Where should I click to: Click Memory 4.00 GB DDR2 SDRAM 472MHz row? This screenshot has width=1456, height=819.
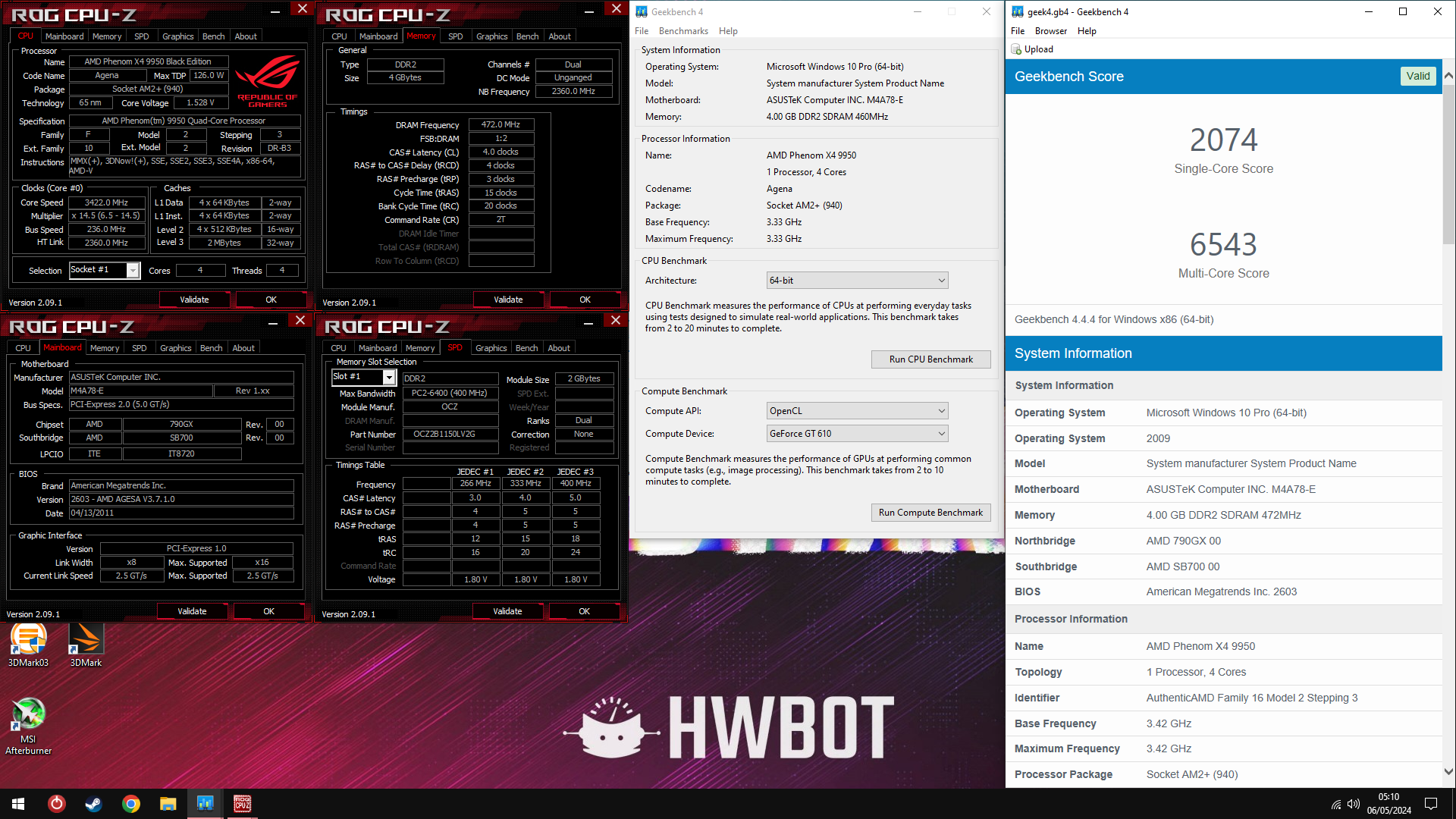pos(1223,515)
